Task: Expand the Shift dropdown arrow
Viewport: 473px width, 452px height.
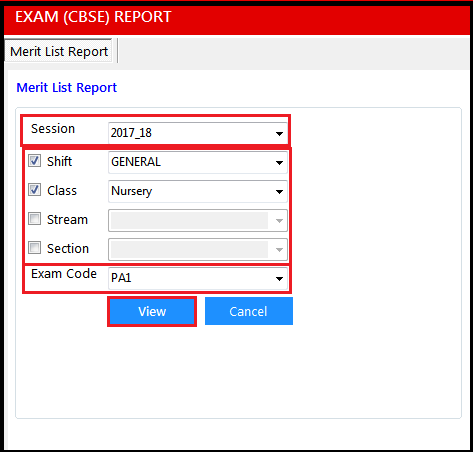Action: (279, 163)
